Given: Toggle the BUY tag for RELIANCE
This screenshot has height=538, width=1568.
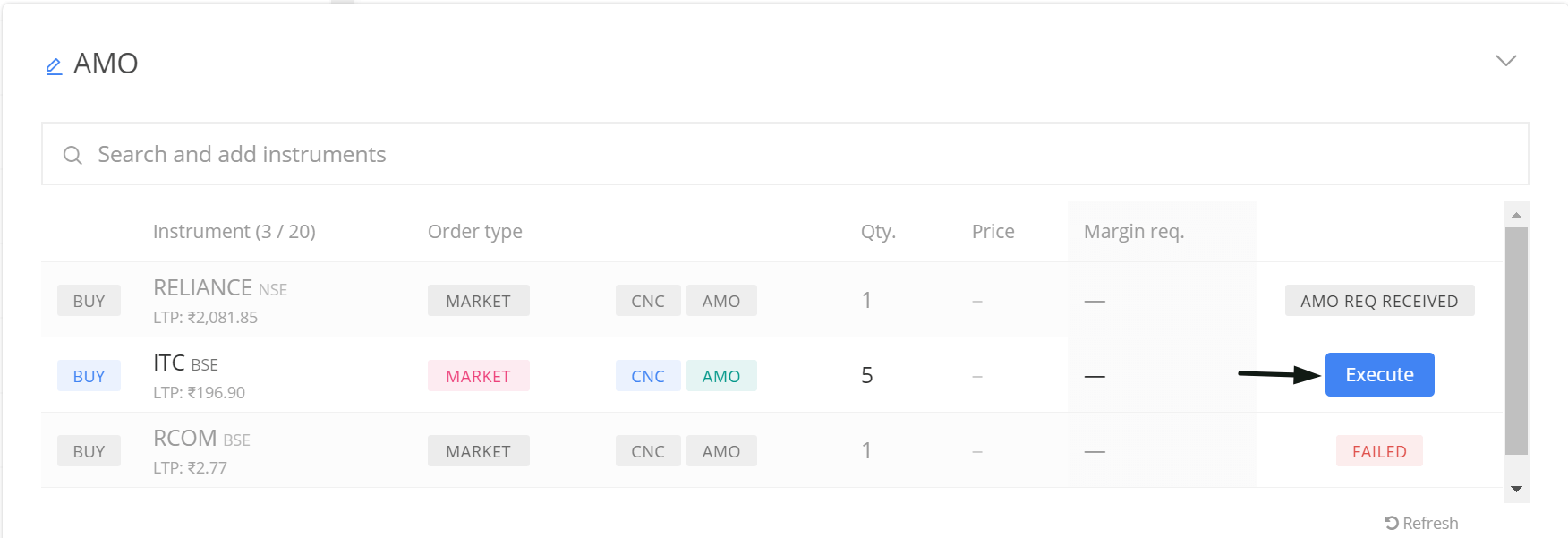Looking at the screenshot, I should pos(89,301).
